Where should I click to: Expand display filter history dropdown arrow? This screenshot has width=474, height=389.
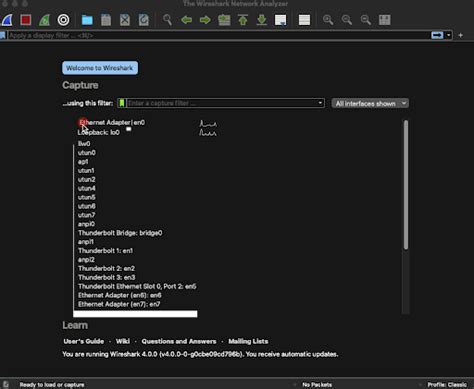point(449,35)
